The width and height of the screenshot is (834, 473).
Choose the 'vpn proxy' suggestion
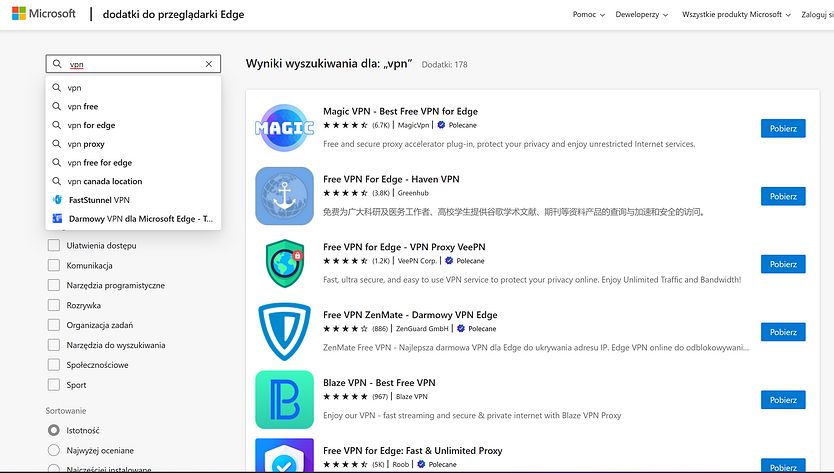click(x=133, y=144)
